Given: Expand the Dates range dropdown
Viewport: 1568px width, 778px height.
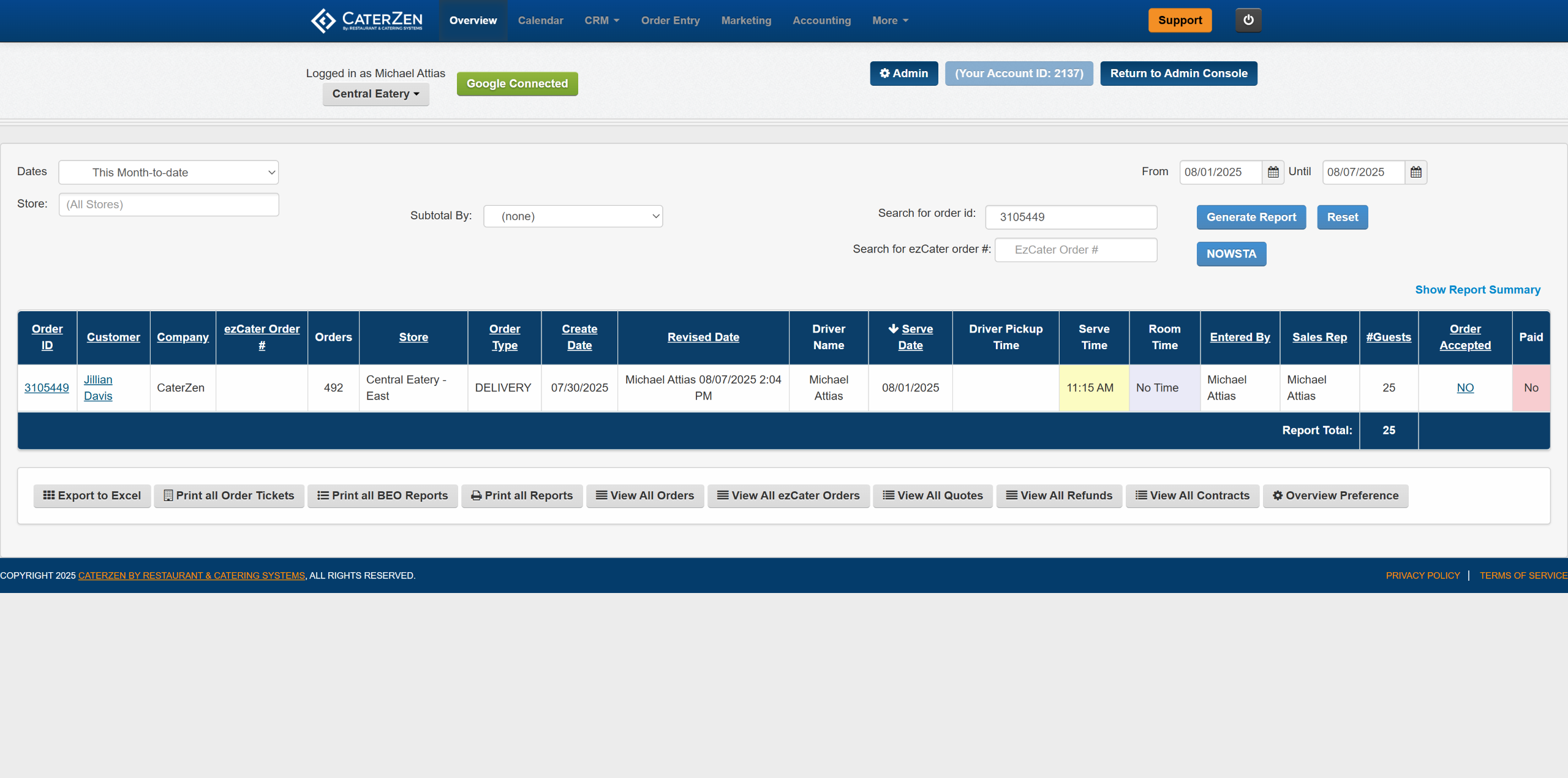Looking at the screenshot, I should pyautogui.click(x=168, y=173).
